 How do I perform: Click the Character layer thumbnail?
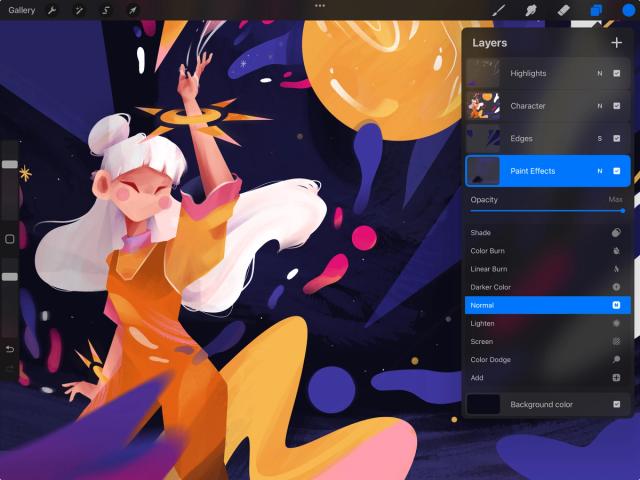(483, 106)
